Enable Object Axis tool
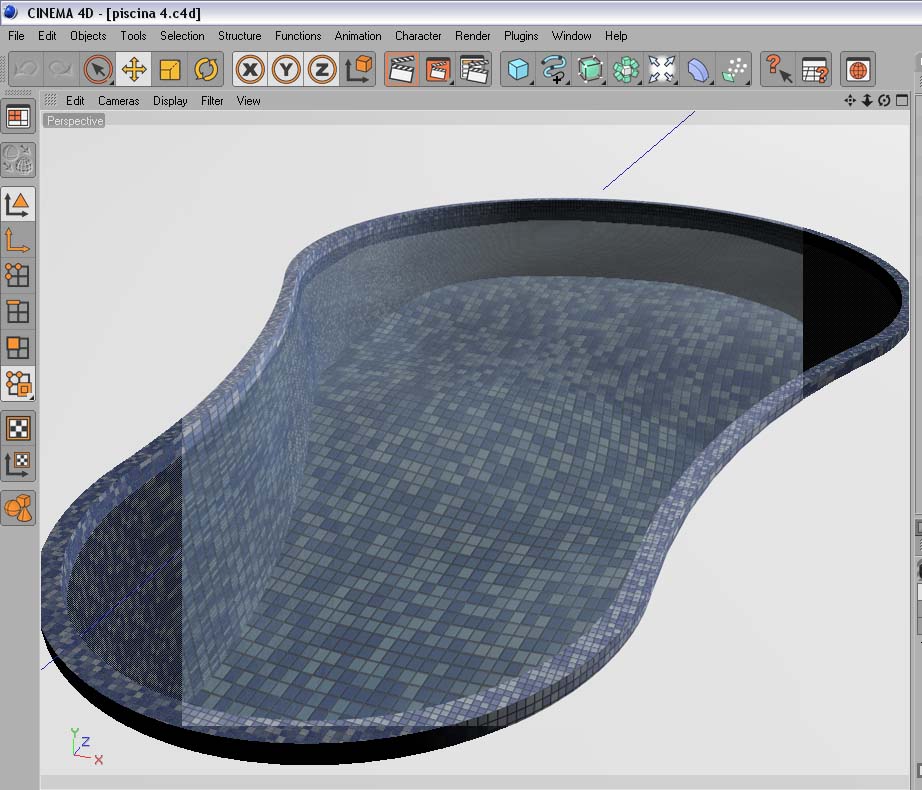The image size is (922, 790). [18, 240]
